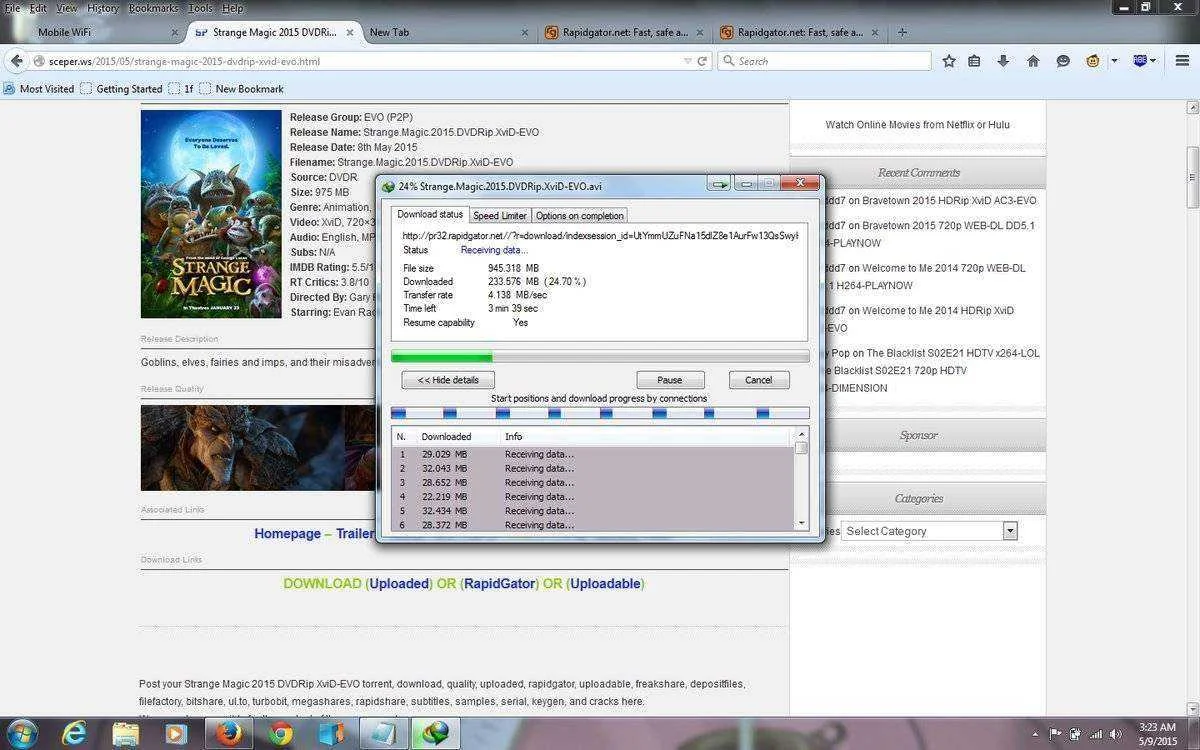Click the page vertical scrollbar thumb
The width and height of the screenshot is (1200, 750).
1192,177
